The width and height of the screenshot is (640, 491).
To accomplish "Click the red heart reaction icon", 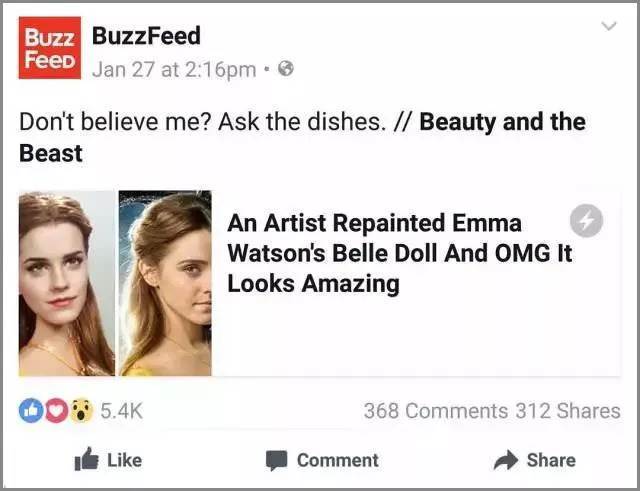I will (56, 411).
